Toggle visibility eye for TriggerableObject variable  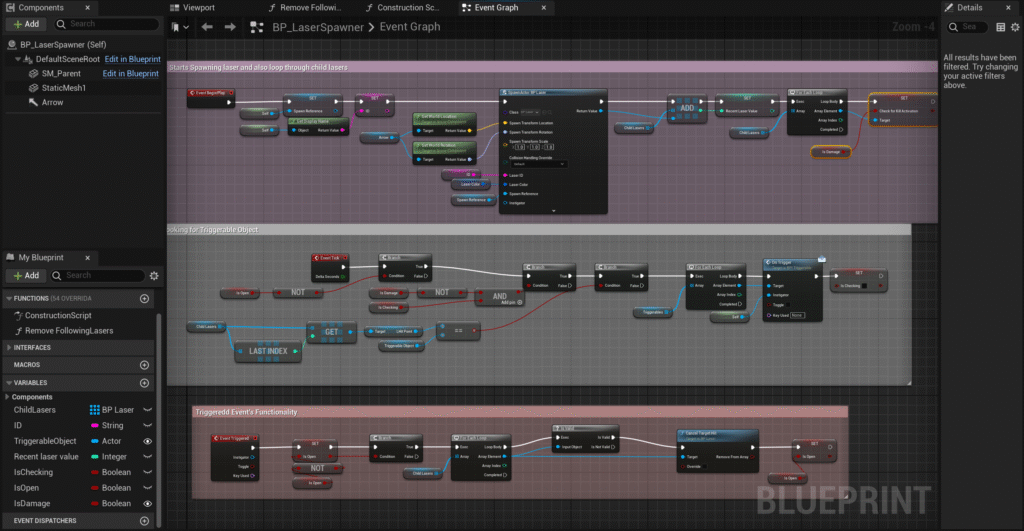point(148,442)
